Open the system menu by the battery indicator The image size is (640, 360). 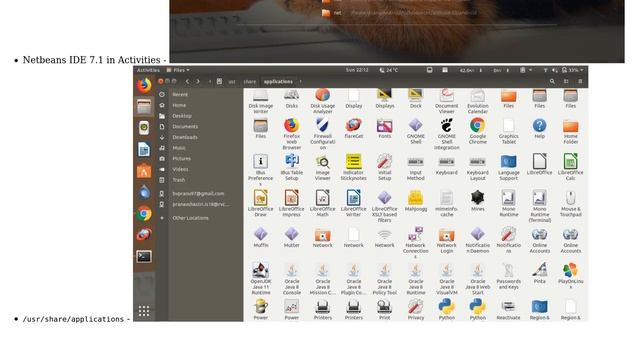(572, 70)
